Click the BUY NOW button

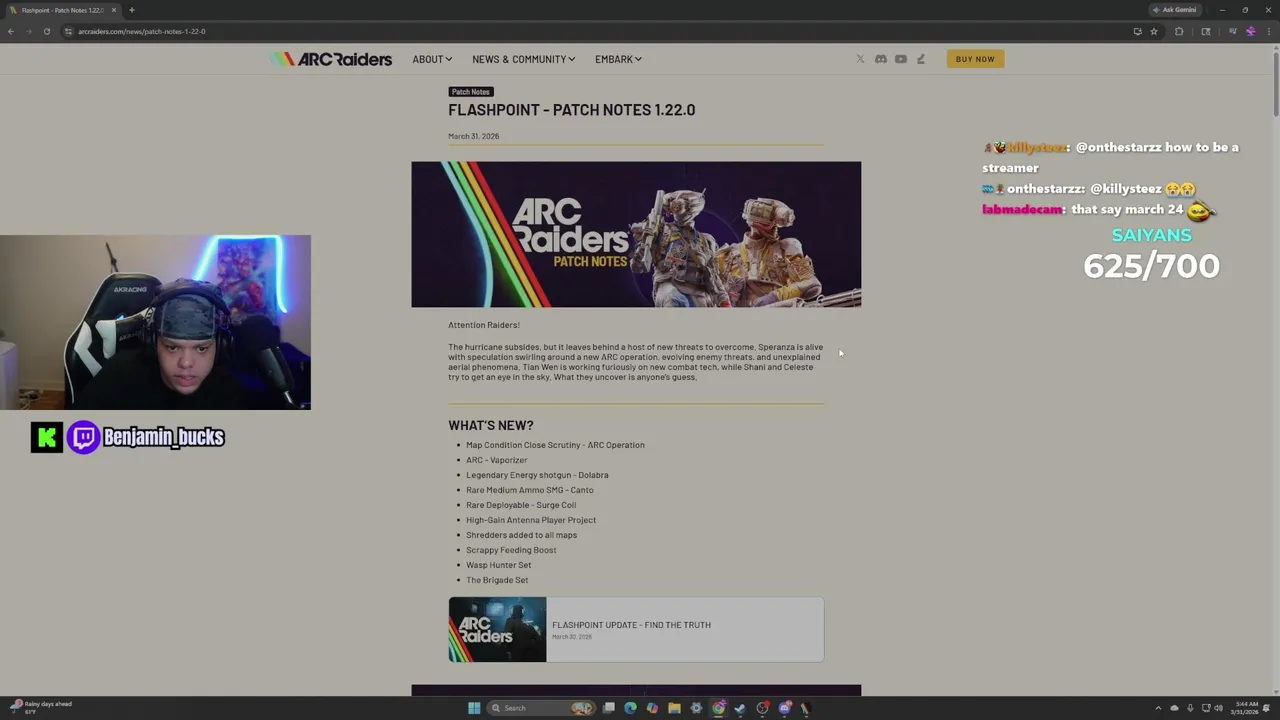click(x=975, y=59)
